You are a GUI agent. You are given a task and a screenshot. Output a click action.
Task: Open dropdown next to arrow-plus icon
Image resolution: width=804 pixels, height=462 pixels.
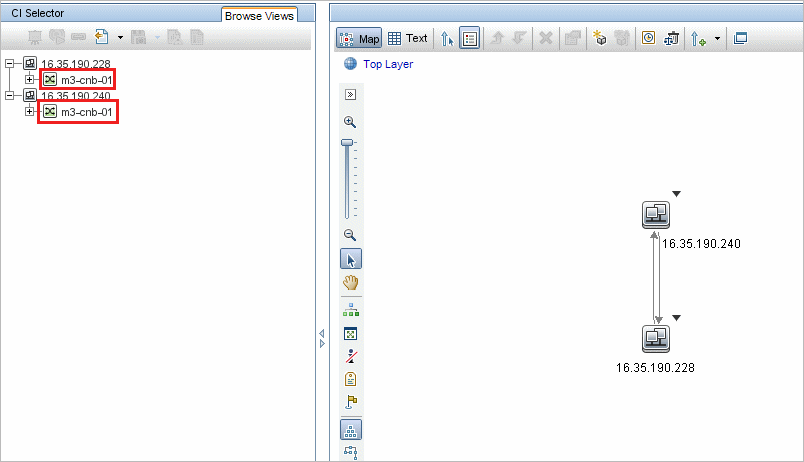point(717,38)
